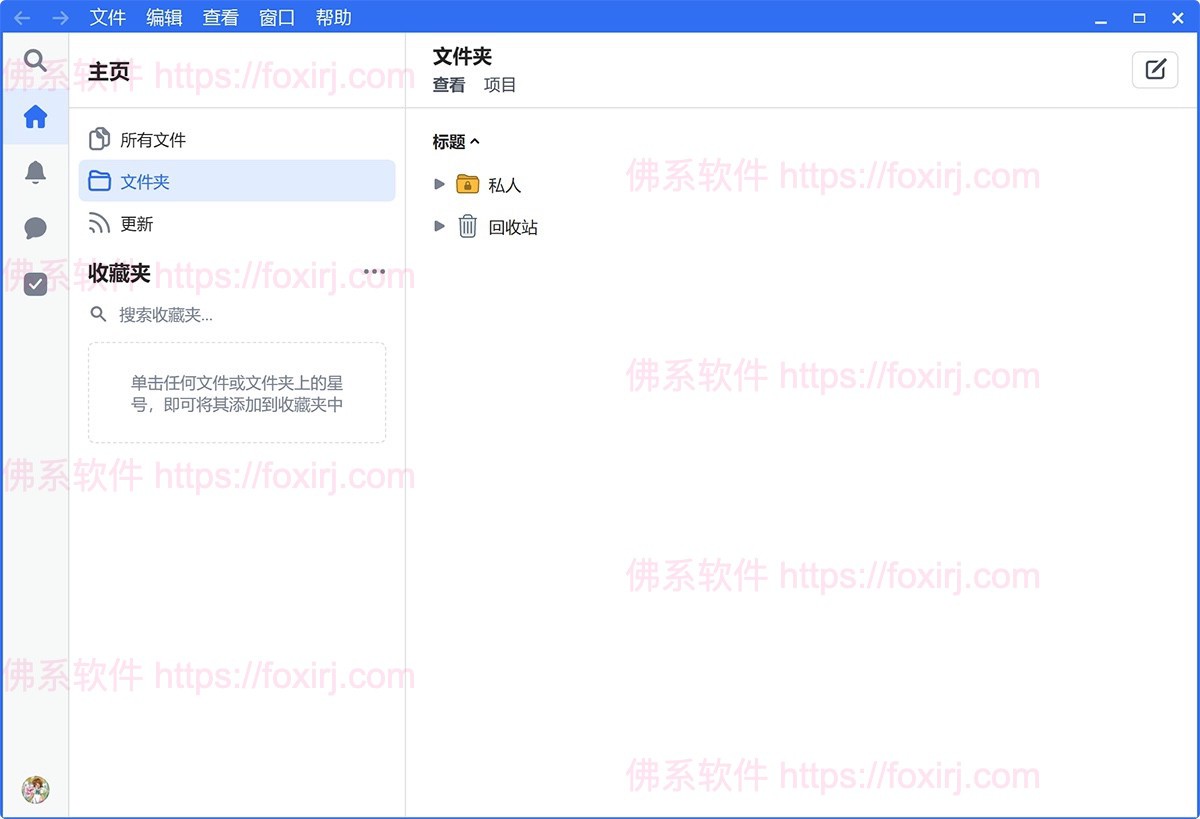This screenshot has width=1200, height=819.
Task: Select the tasks checkmark icon in the sidebar
Action: point(36,284)
